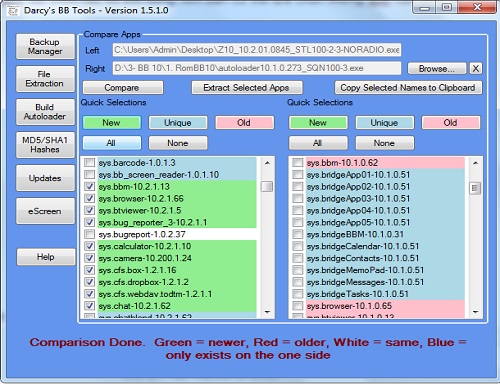This screenshot has width=500, height=384.
Task: Select Old in right Quick Selections
Action: click(x=451, y=123)
